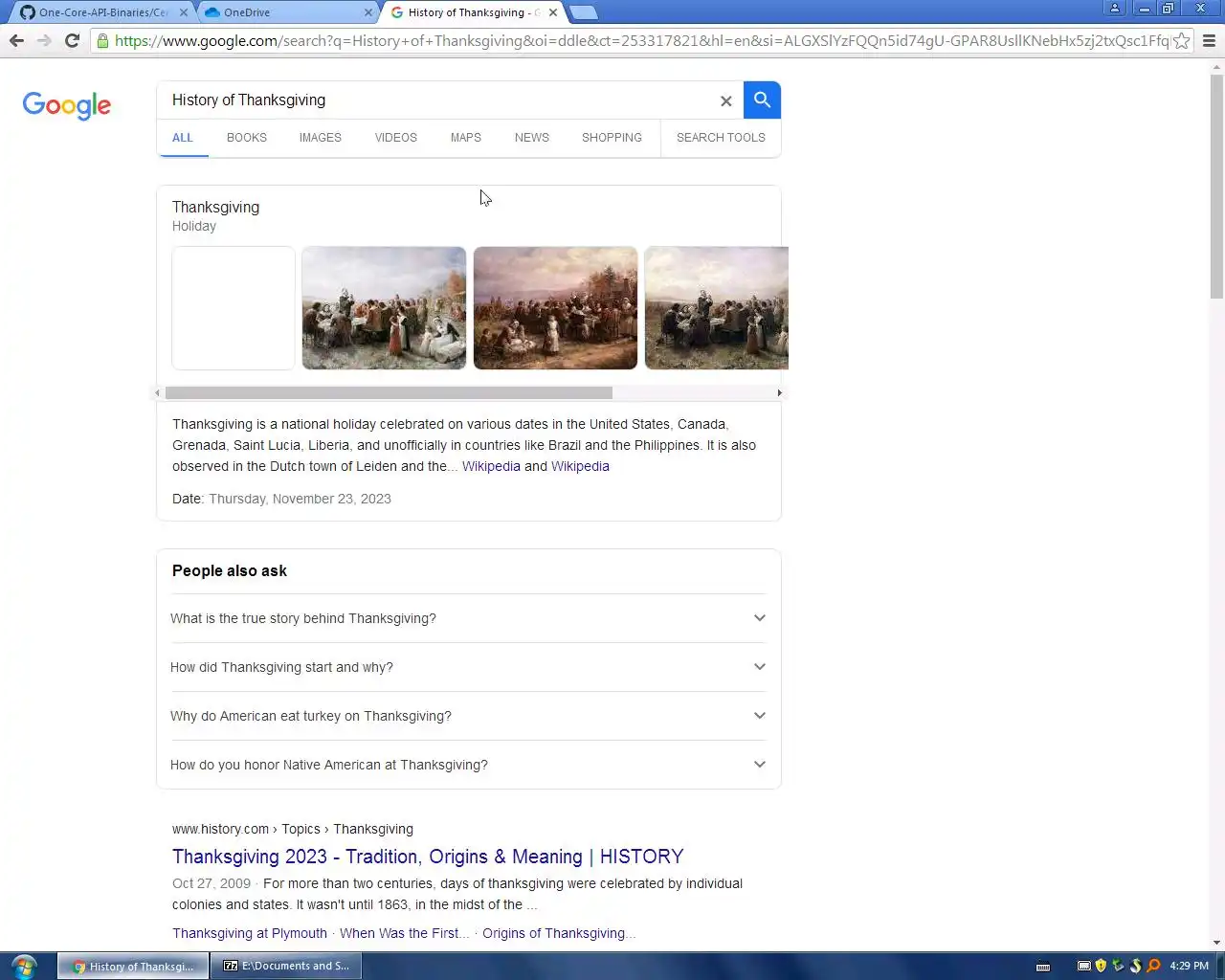Click 'www.history.com › Topics › Thanksgiving' breadcrumb
This screenshot has height=980, width=1225.
[x=293, y=829]
